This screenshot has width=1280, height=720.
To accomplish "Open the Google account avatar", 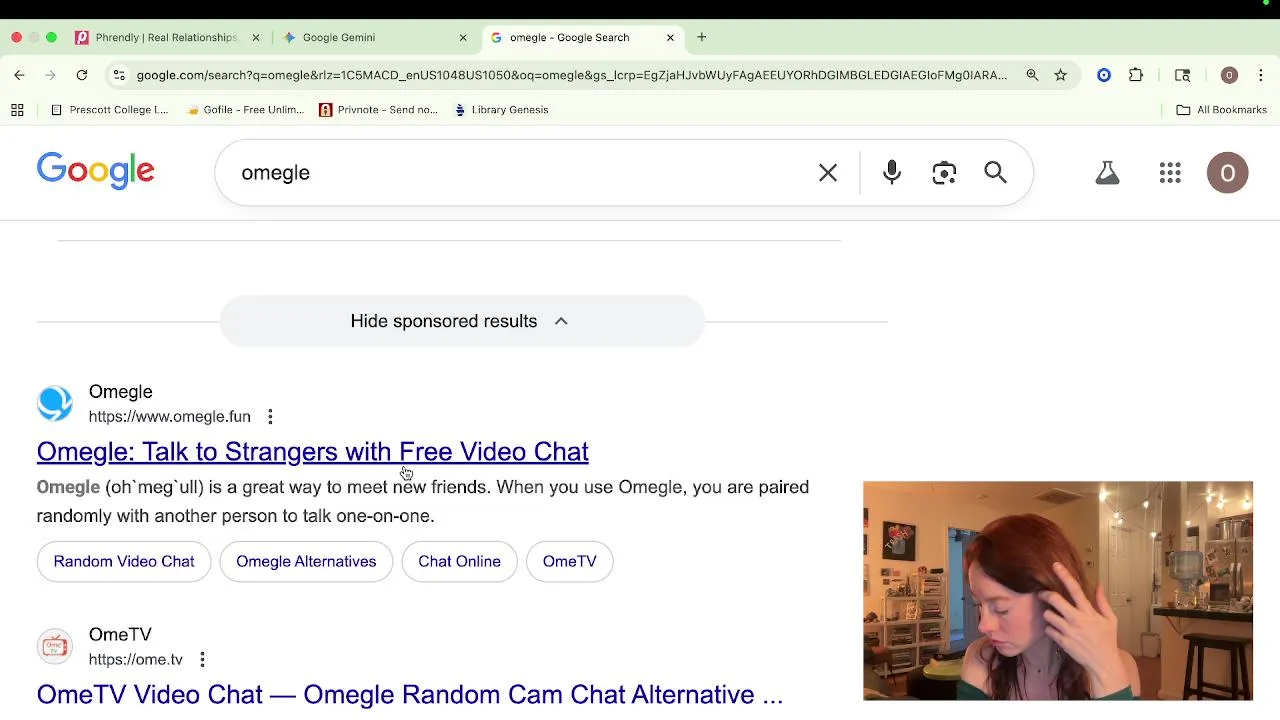I will 1228,173.
